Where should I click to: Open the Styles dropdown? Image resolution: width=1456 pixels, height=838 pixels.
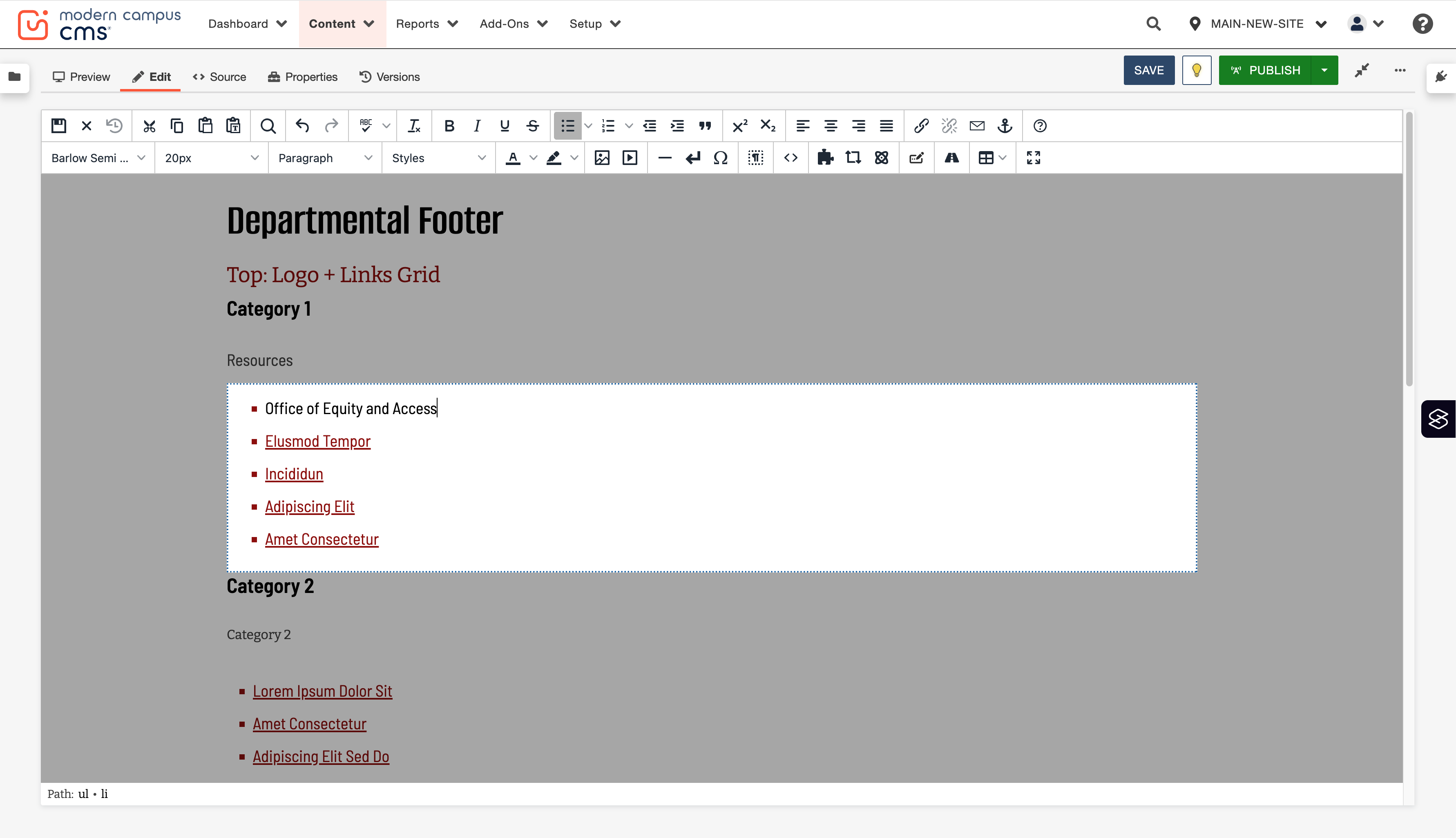point(438,158)
